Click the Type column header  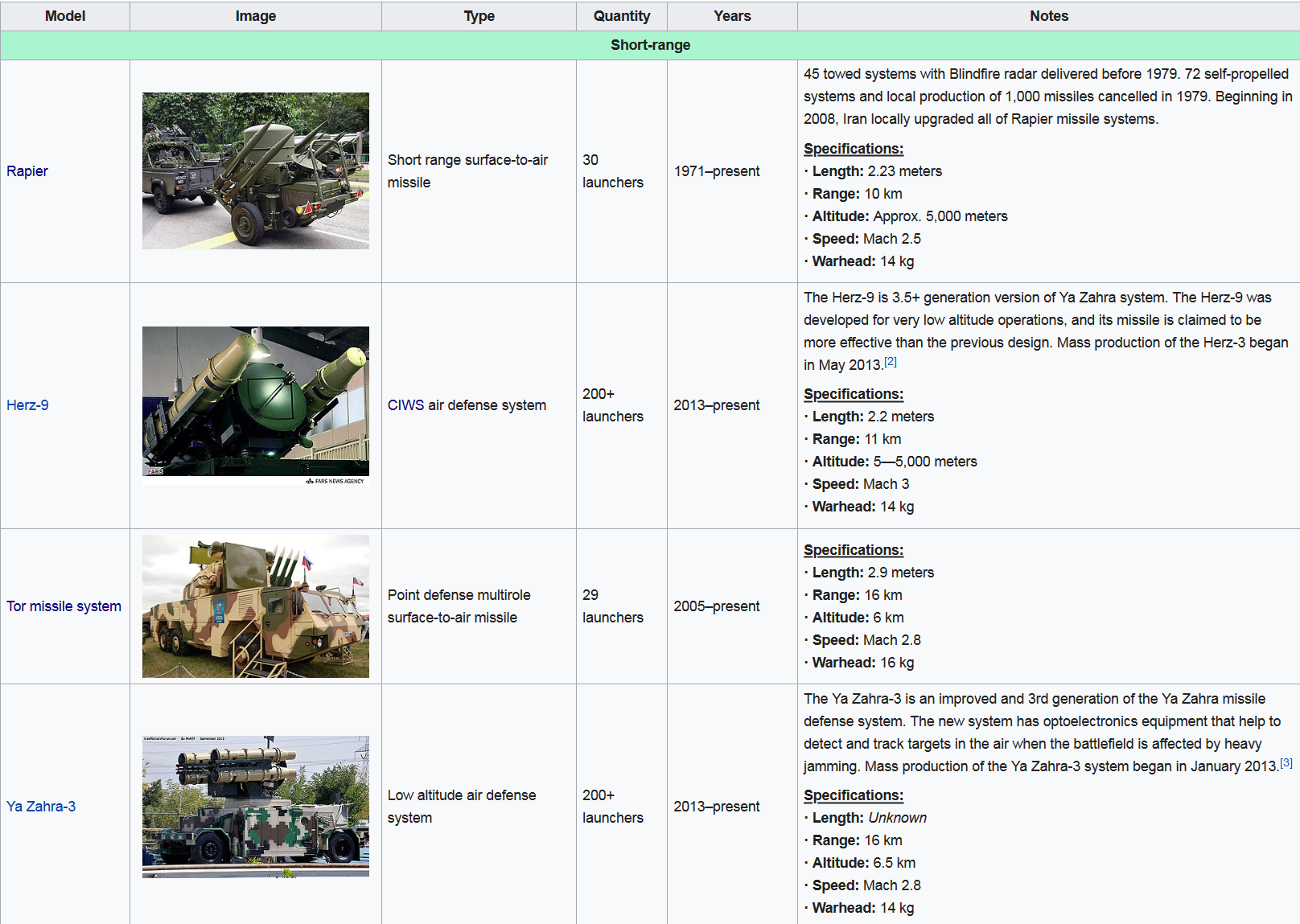coord(479,16)
